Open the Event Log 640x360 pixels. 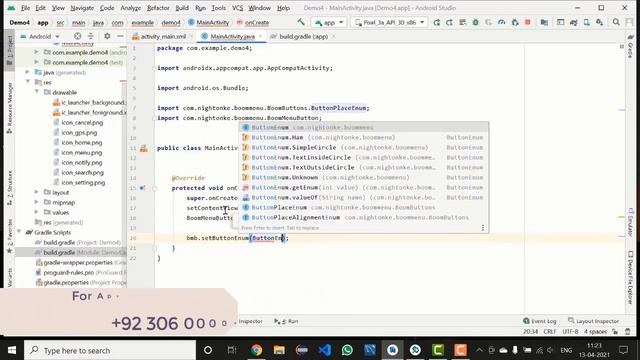(540, 321)
